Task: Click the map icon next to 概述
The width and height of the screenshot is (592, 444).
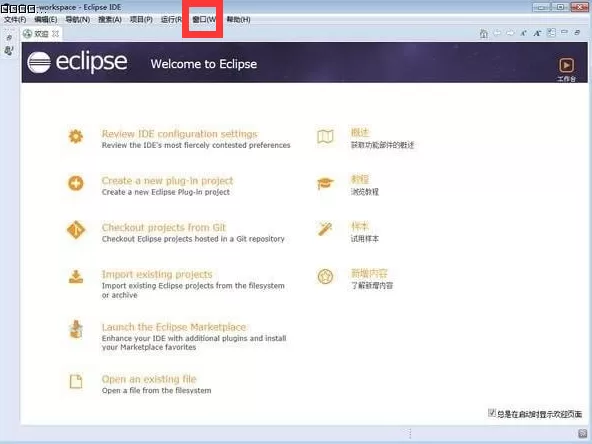Action: point(325,137)
